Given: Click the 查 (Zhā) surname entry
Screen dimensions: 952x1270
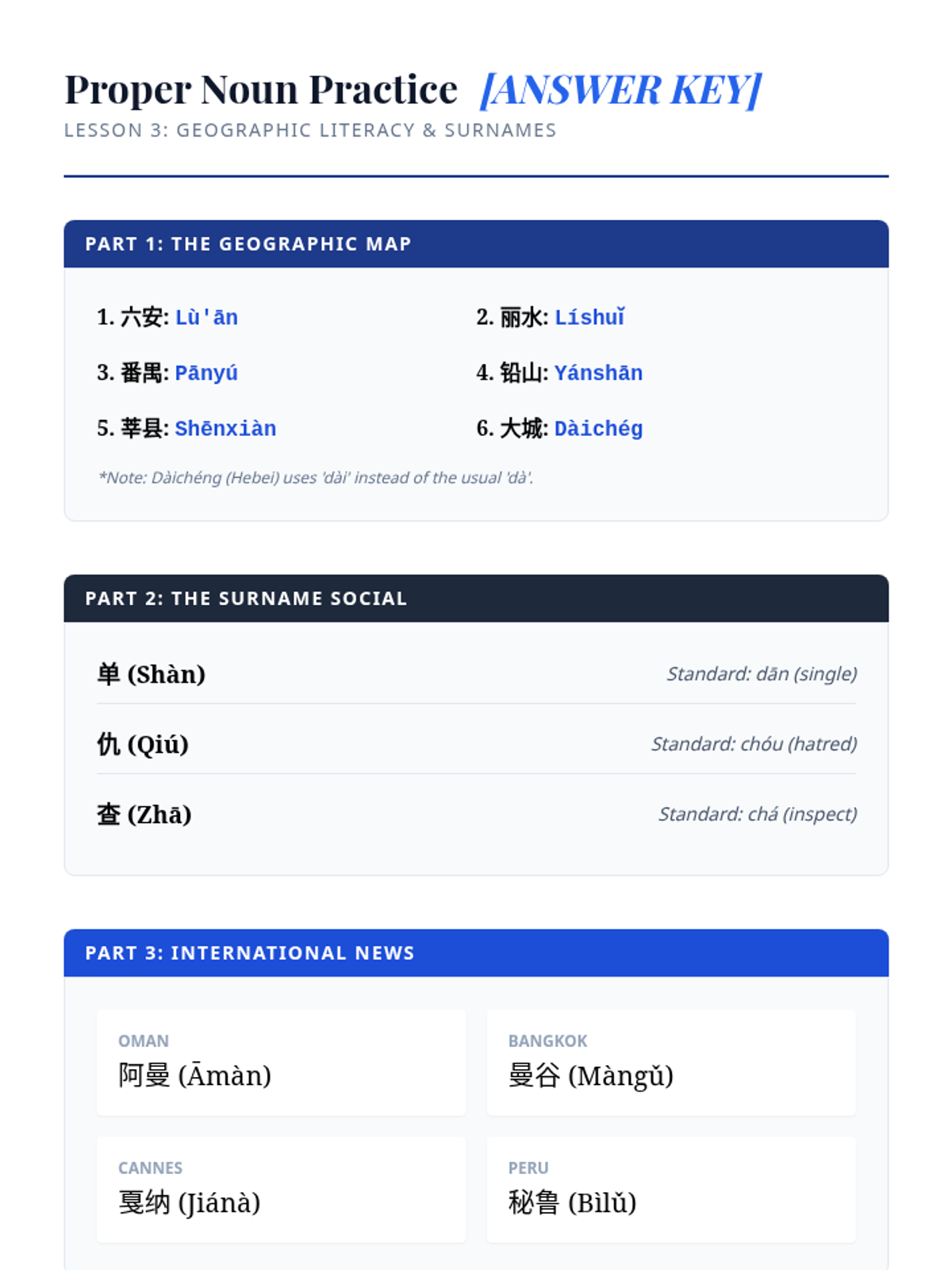Looking at the screenshot, I should 144,814.
